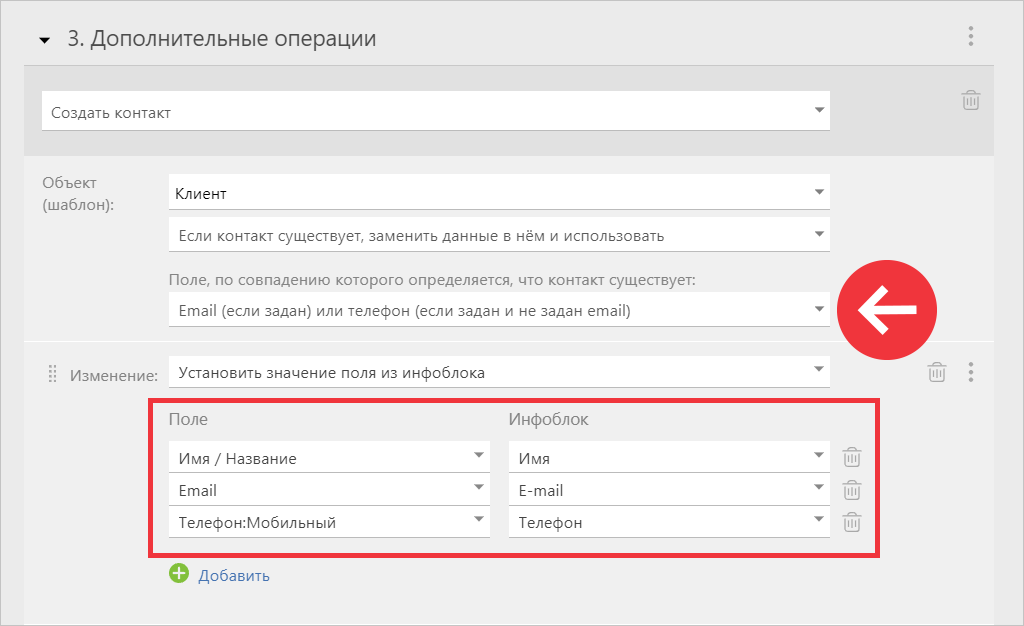Screen dimensions: 1024x626
Task: Open the Телефон:Мобильный field dropdown
Action: 329,522
